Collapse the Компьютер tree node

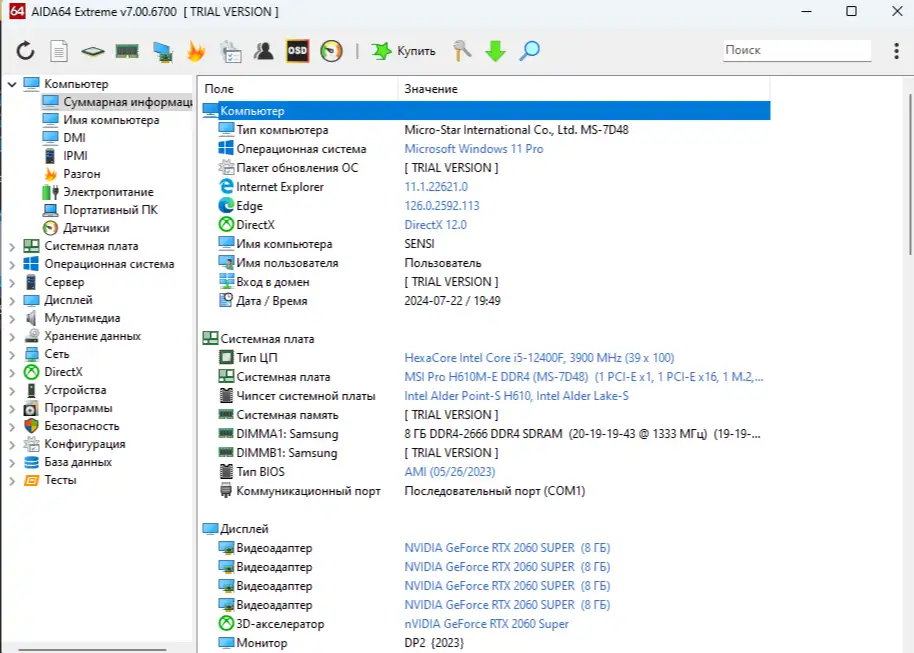click(12, 84)
